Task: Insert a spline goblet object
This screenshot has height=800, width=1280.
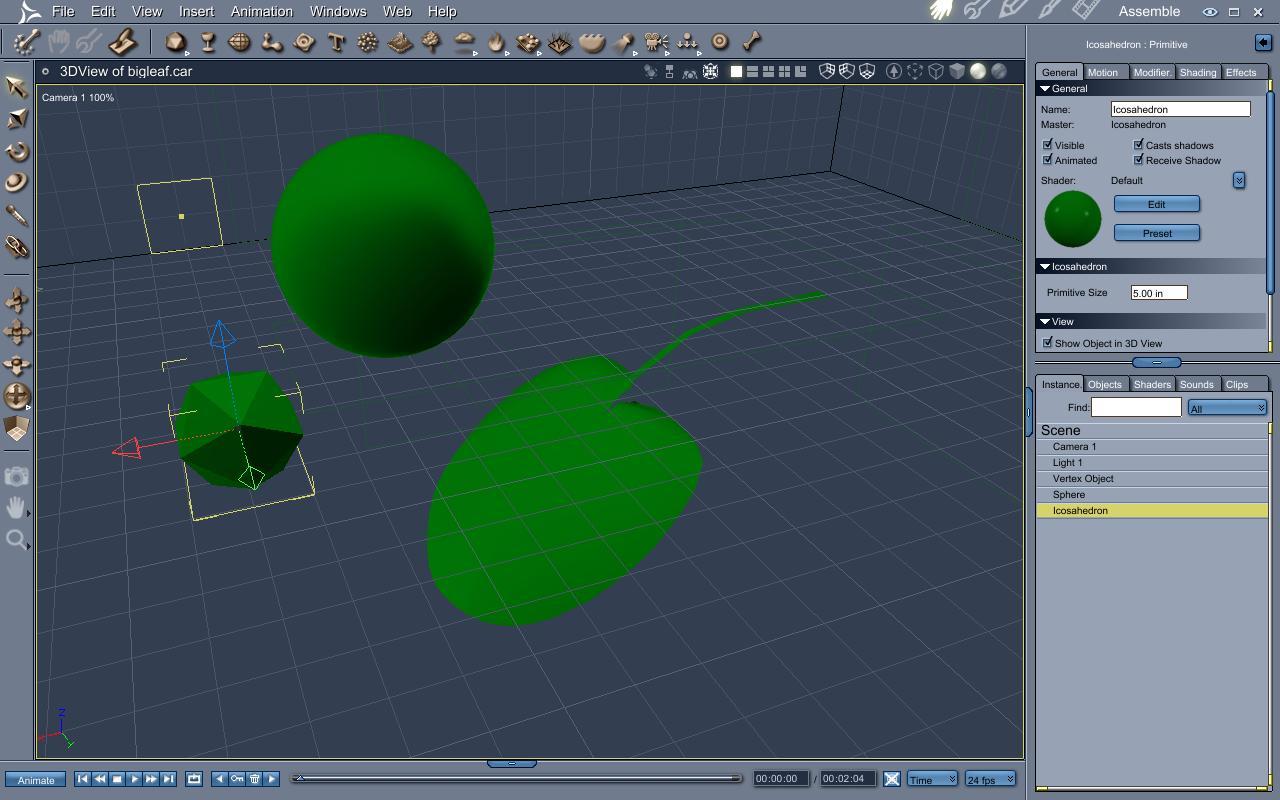Action: tap(208, 42)
